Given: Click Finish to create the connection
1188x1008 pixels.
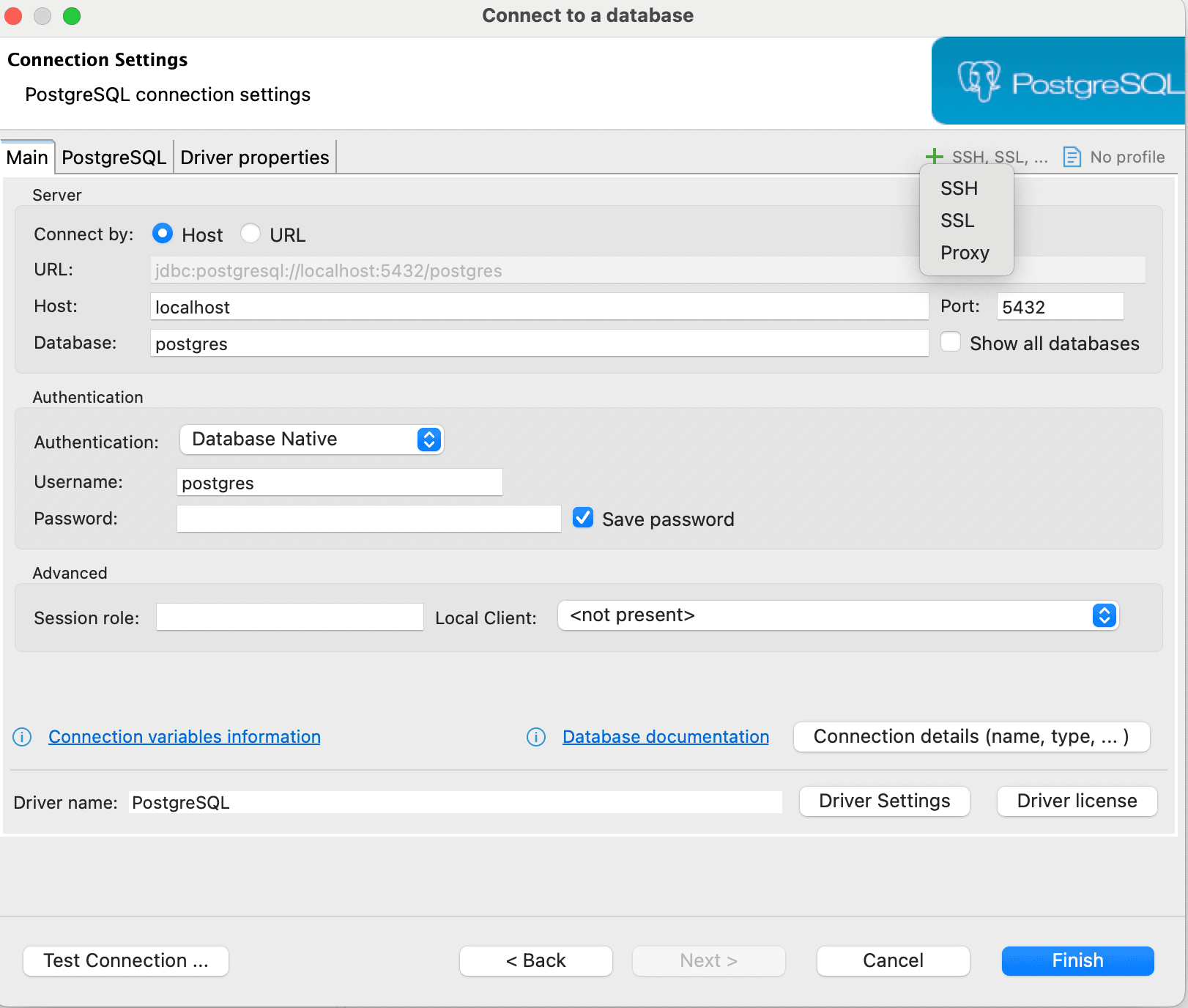Looking at the screenshot, I should coord(1078,961).
